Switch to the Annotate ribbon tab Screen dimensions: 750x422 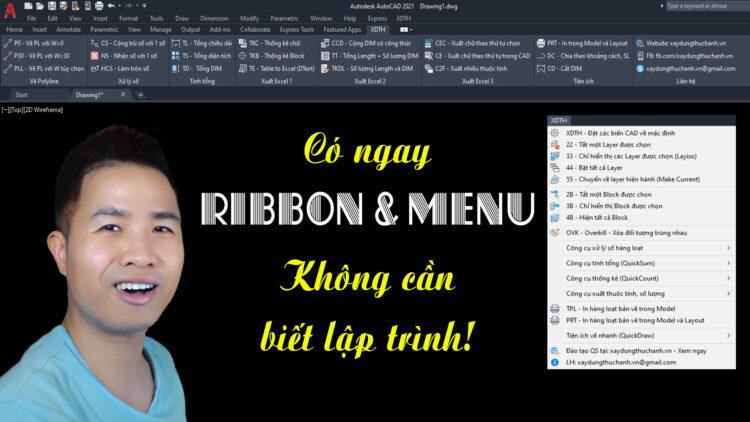[68, 30]
